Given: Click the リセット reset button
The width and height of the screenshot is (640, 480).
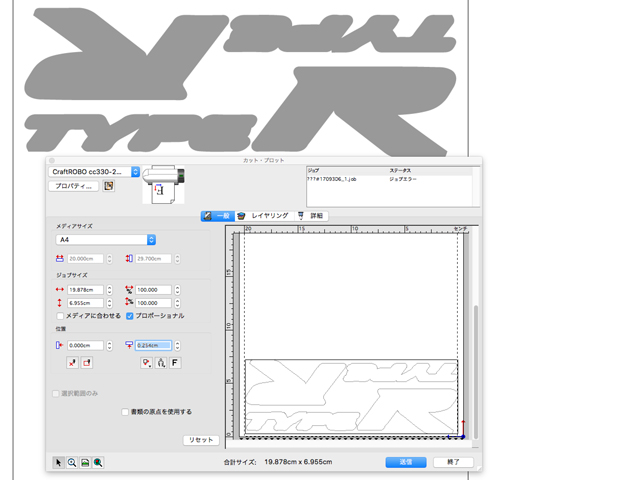Looking at the screenshot, I should [201, 440].
